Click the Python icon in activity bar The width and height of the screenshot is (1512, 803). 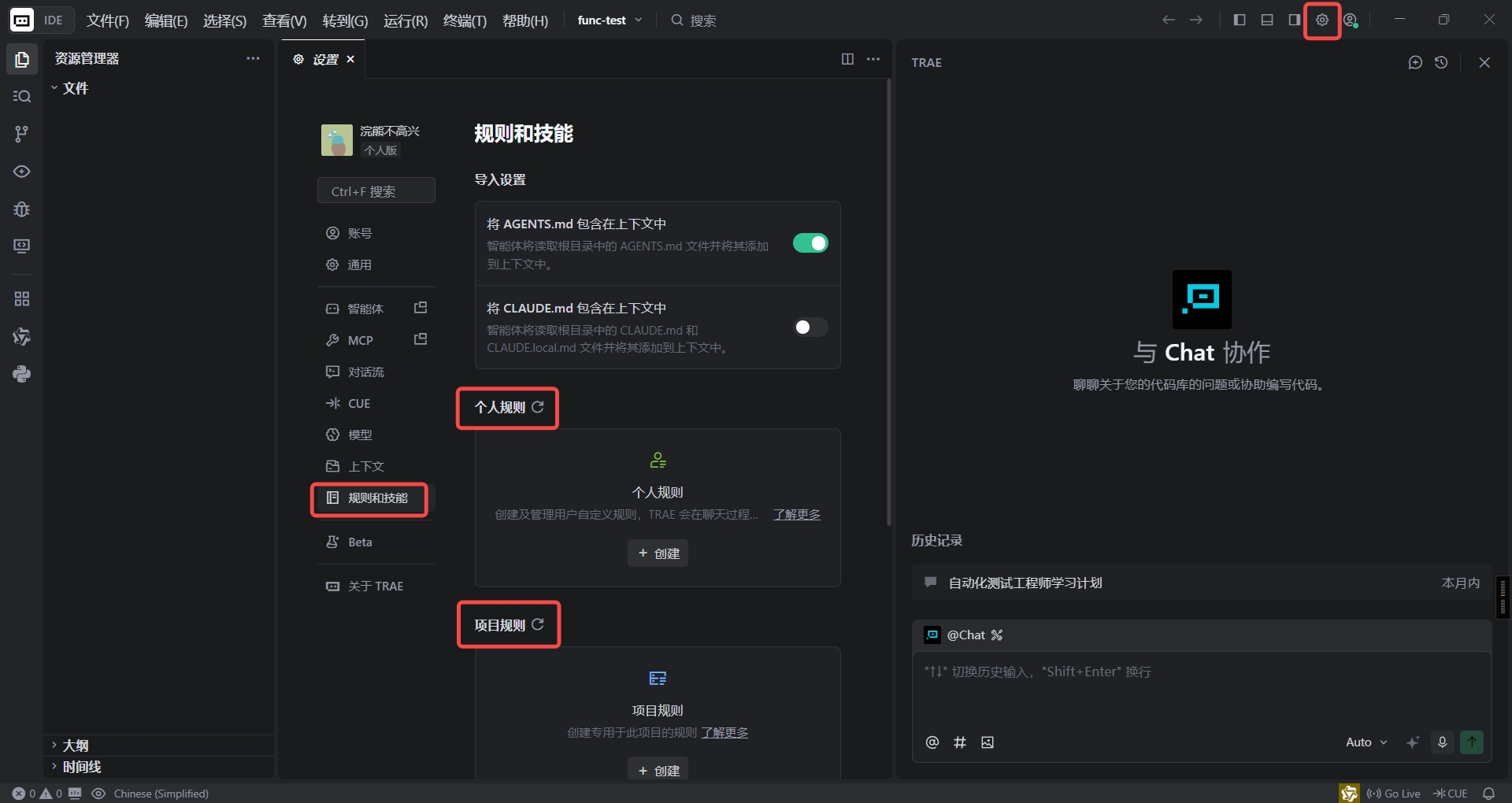(x=21, y=374)
